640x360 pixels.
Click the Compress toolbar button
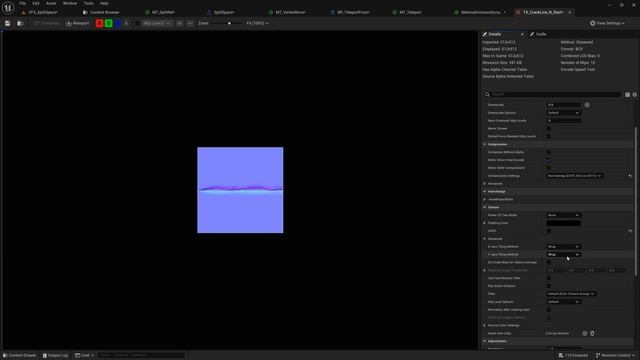pyautogui.click(x=47, y=23)
